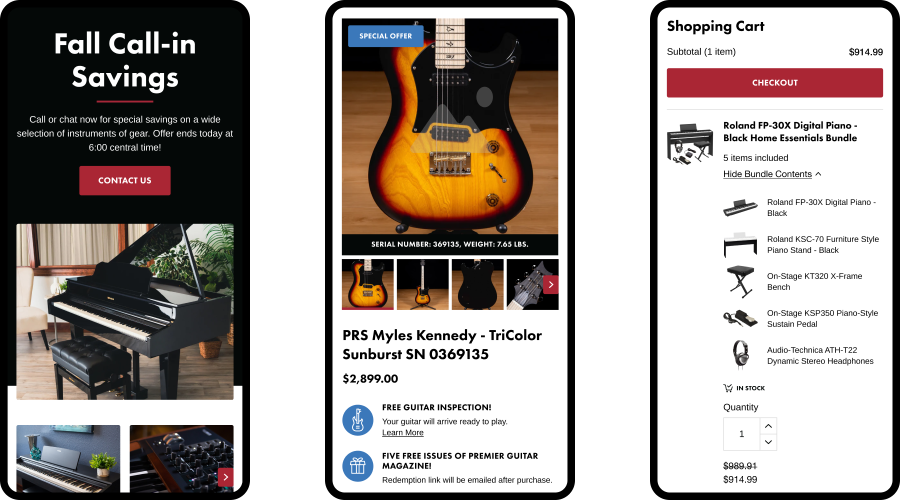Increase quantity with the up arrow
Image resolution: width=900 pixels, height=500 pixels.
click(768, 426)
